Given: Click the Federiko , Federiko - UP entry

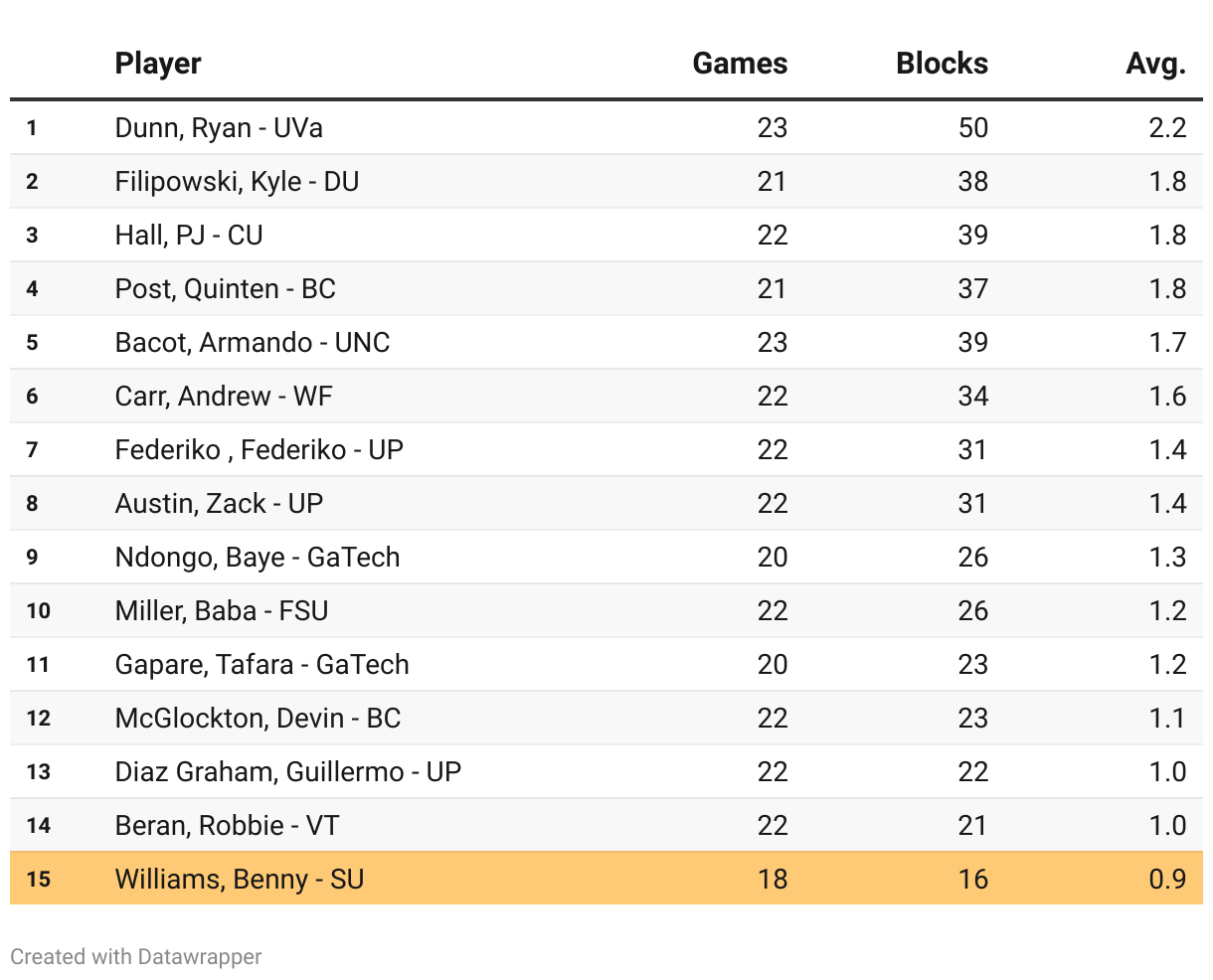Looking at the screenshot, I should 260,450.
